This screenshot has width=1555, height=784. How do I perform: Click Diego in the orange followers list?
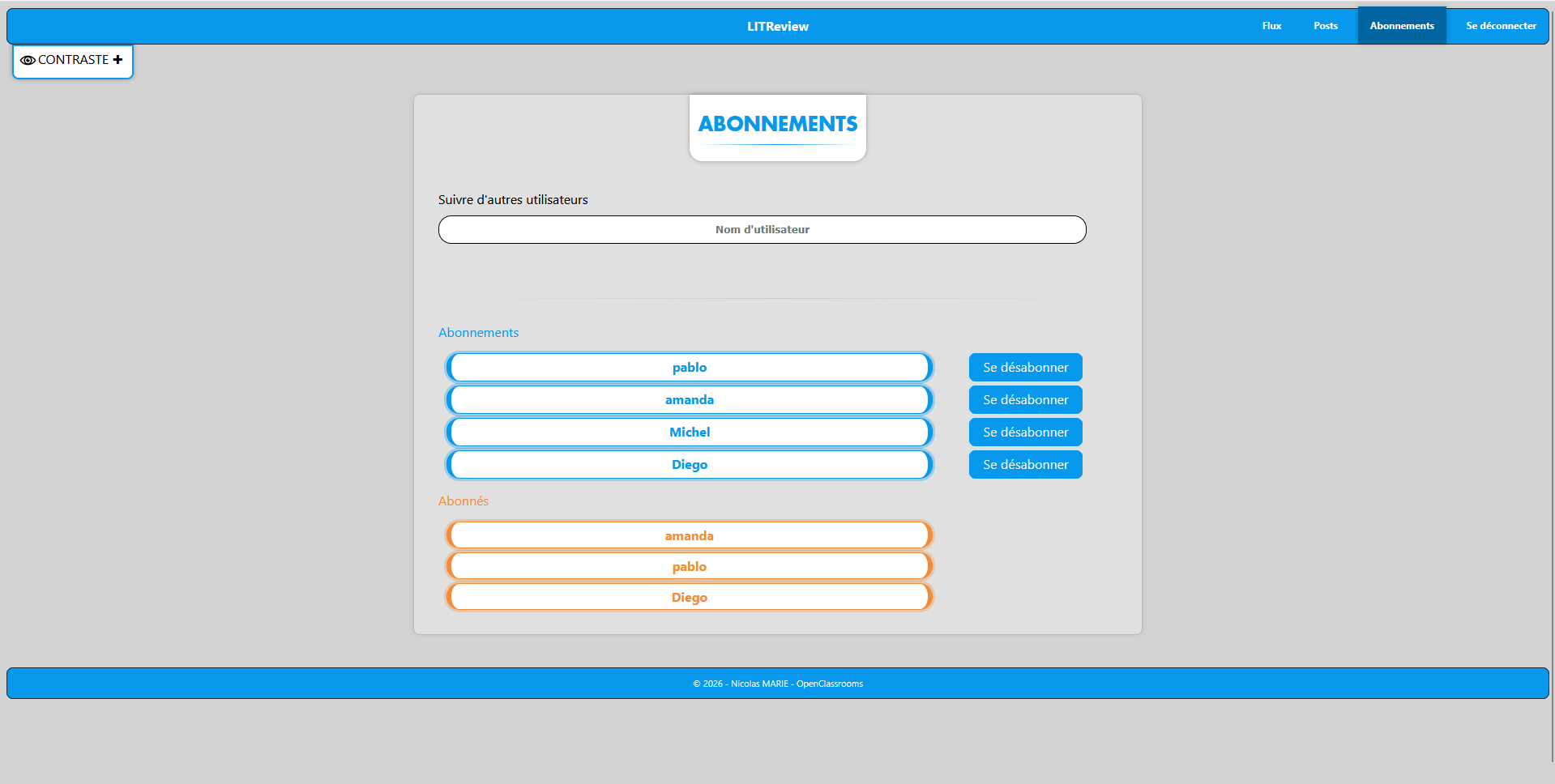[689, 598]
